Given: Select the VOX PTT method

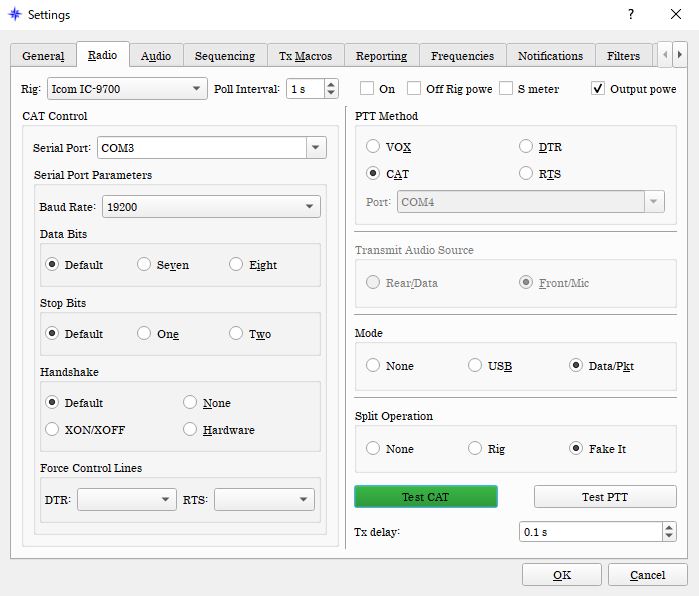Looking at the screenshot, I should [373, 147].
